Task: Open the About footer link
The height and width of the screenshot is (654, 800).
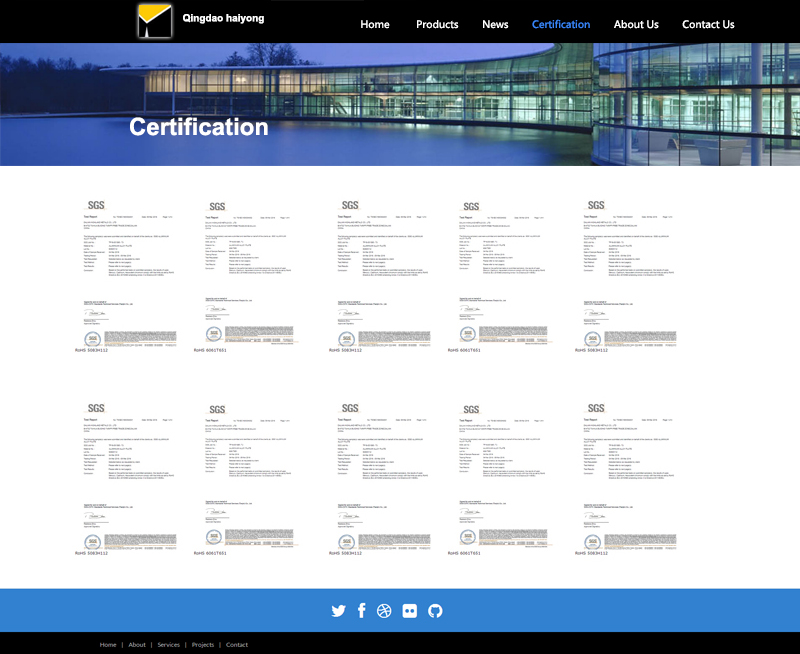Action: click(137, 645)
